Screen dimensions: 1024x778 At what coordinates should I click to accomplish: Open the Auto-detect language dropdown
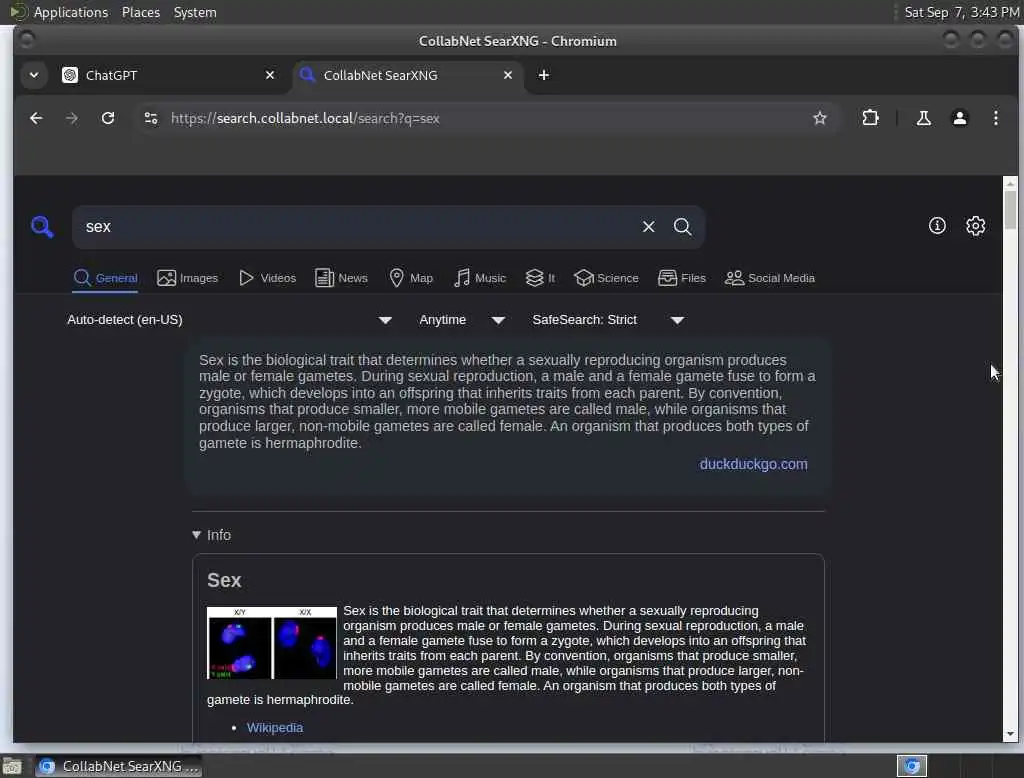point(230,320)
